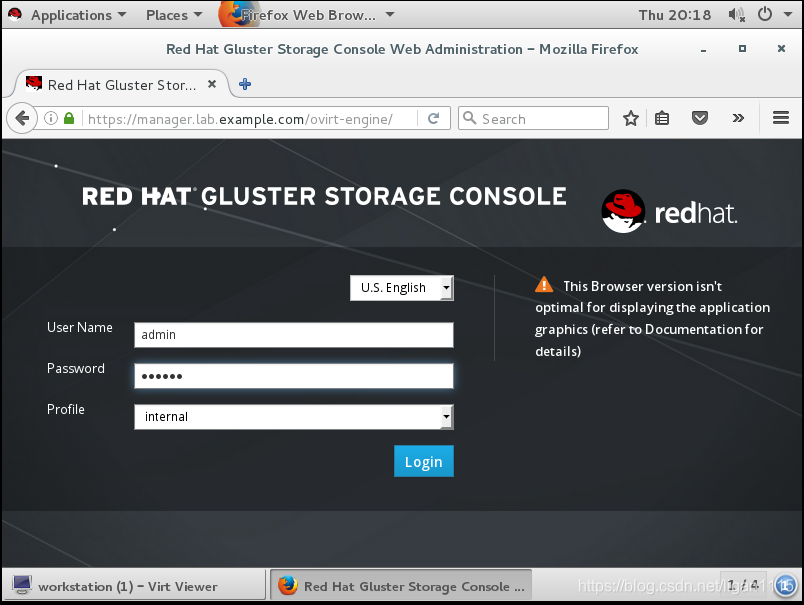
Task: Select the Red Hat Gluster Stor... browser tab
Action: point(122,84)
